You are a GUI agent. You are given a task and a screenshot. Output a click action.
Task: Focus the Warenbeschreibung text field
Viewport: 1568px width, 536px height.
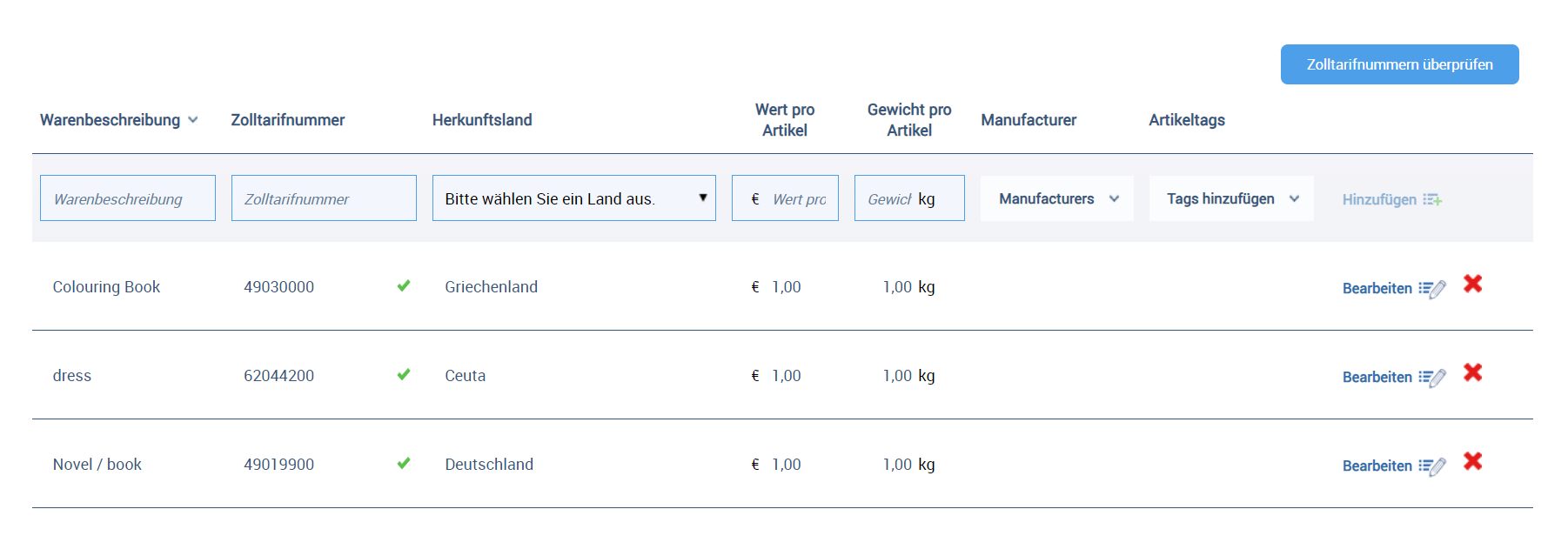click(x=128, y=198)
